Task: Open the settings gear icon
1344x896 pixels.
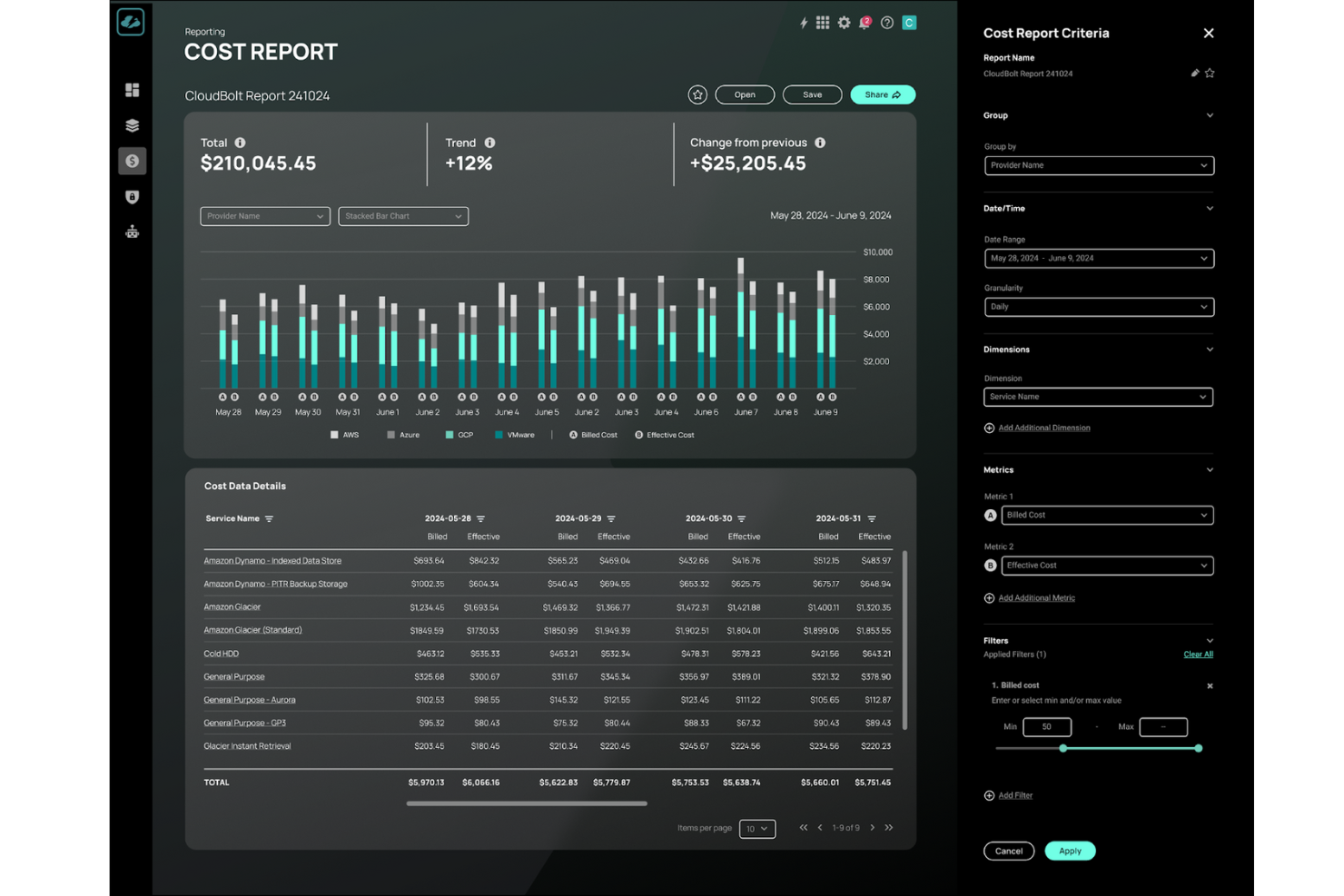Action: [x=845, y=23]
